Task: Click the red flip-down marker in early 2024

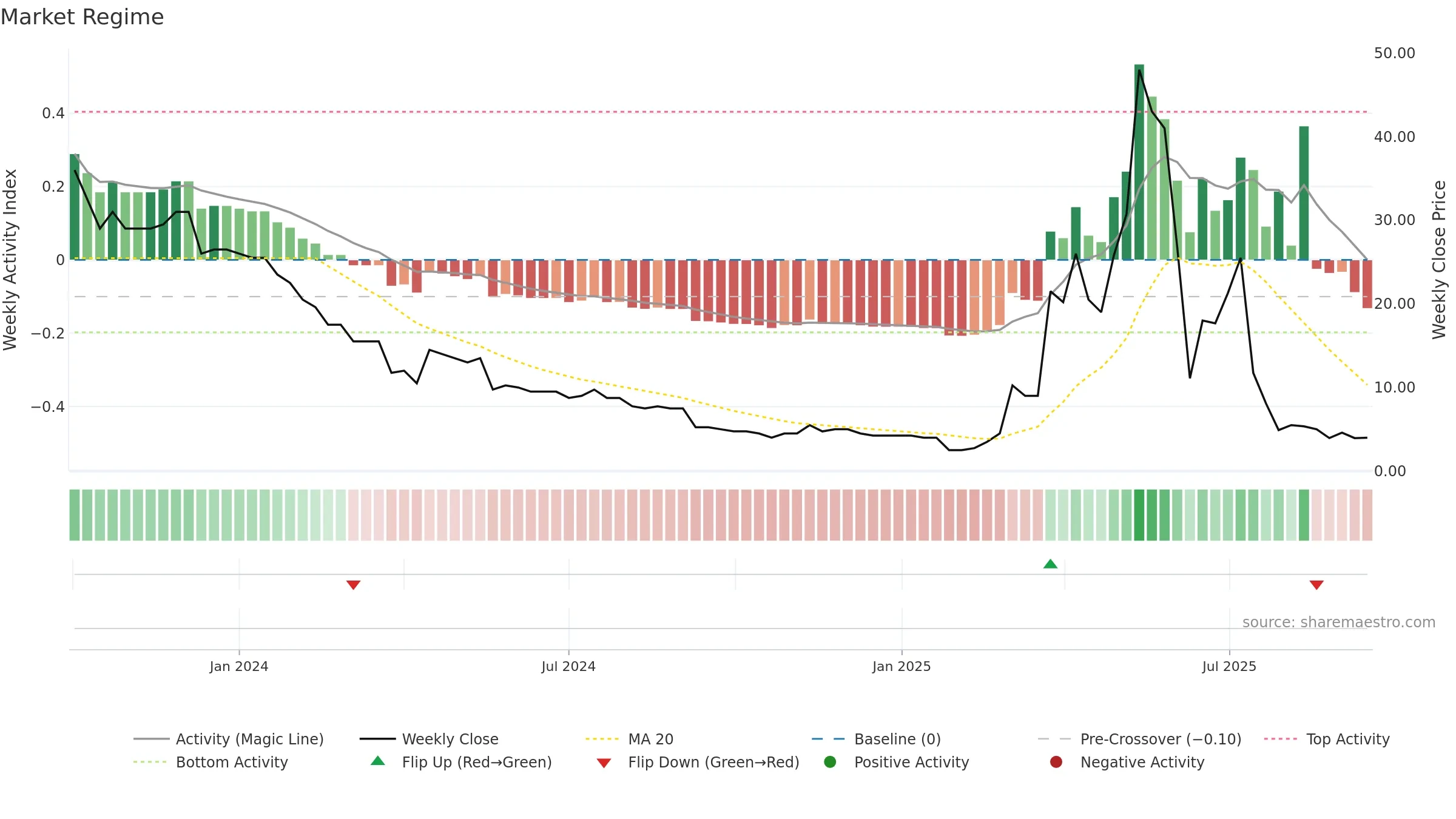Action: pyautogui.click(x=354, y=585)
